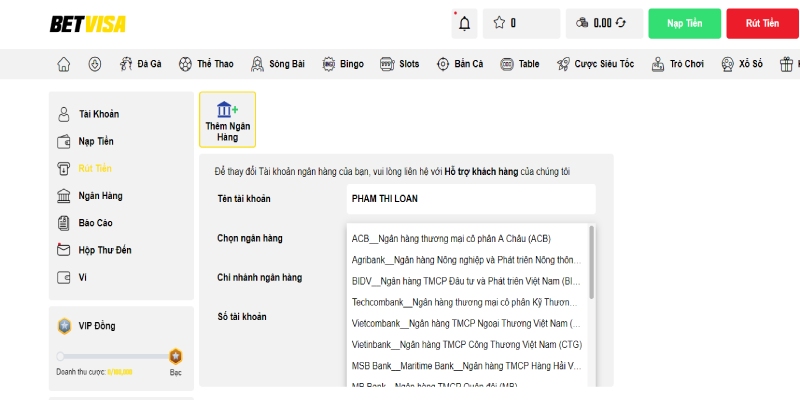800x400 pixels.
Task: Click the Rút Tiền ATM icon
Action: coord(64,169)
